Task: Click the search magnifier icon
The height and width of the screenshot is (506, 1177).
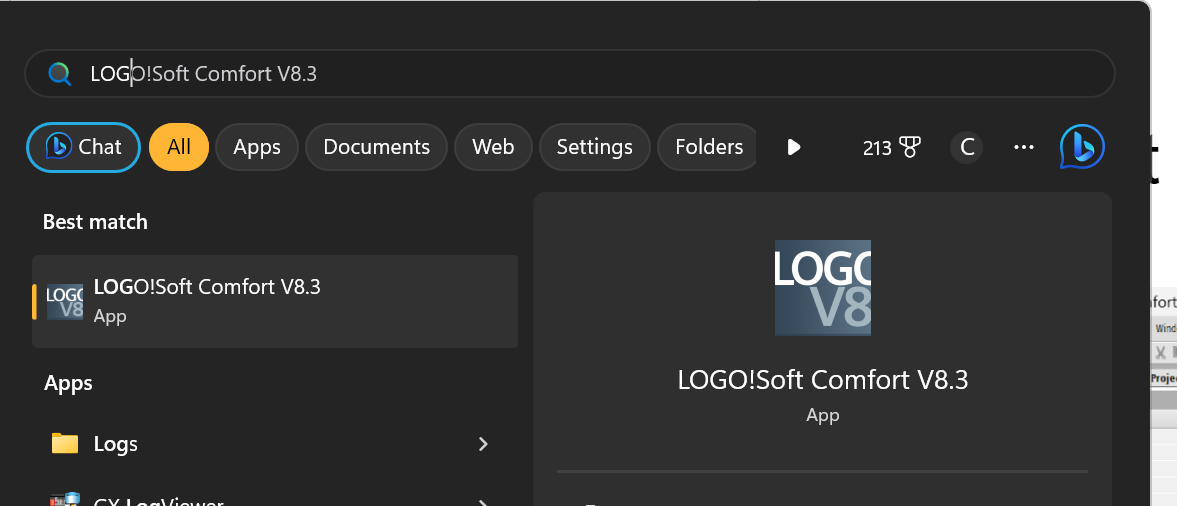Action: tap(59, 74)
